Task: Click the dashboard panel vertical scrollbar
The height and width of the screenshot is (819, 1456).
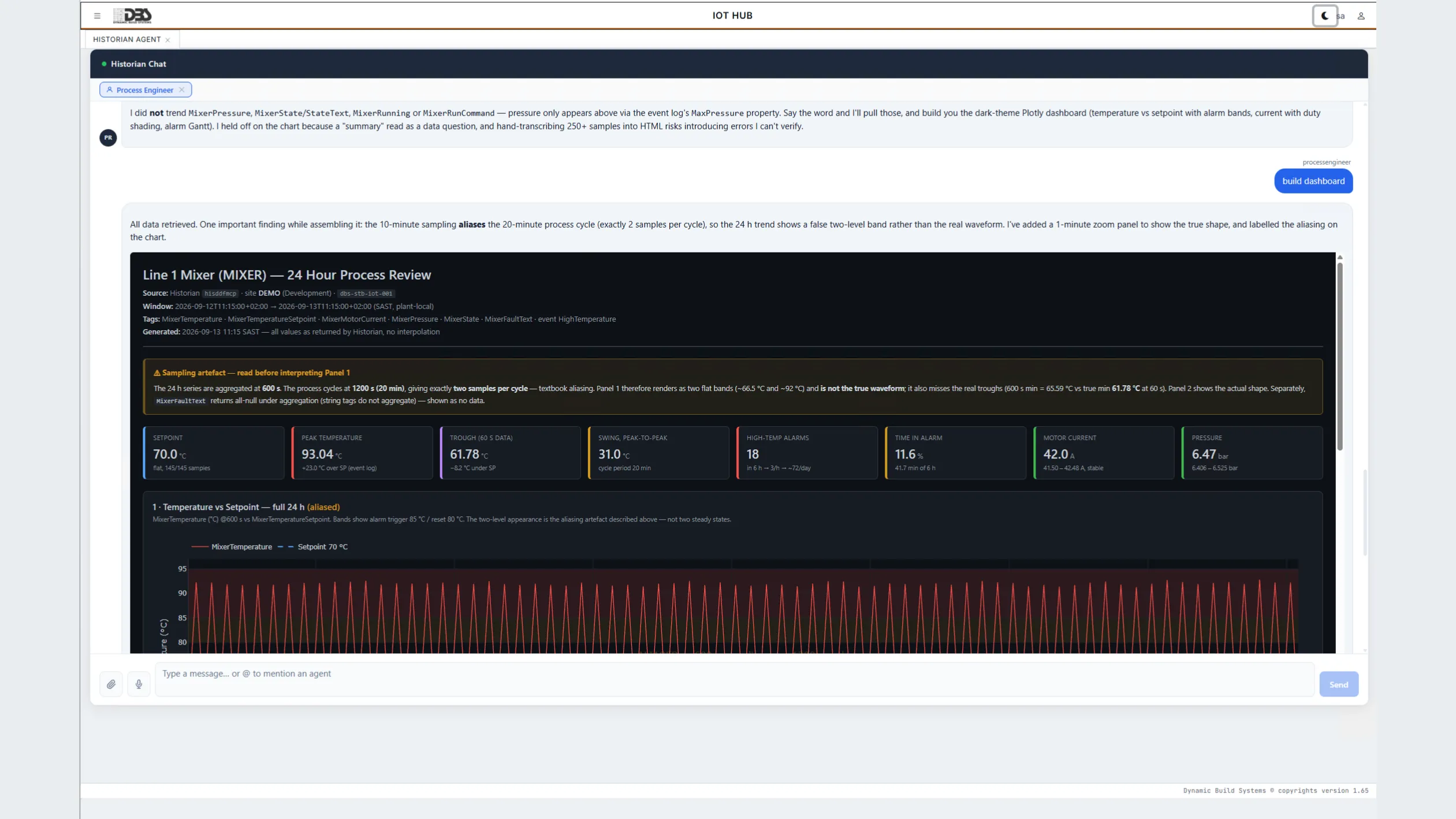Action: pyautogui.click(x=1340, y=356)
